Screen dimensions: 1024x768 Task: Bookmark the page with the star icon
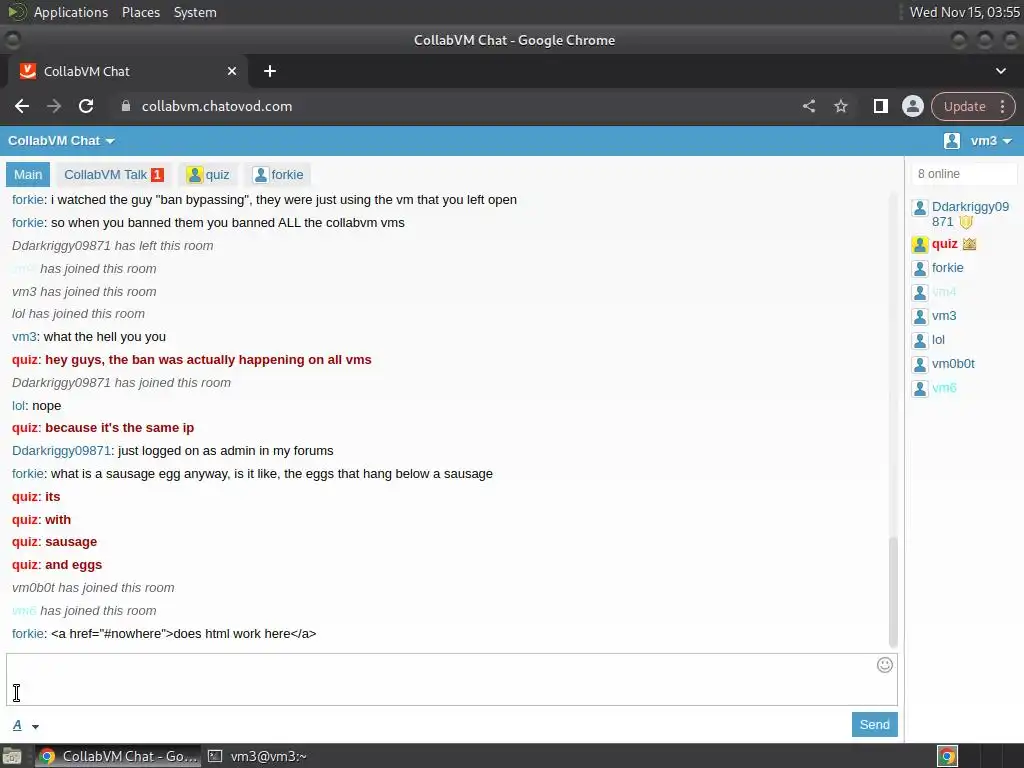841,106
